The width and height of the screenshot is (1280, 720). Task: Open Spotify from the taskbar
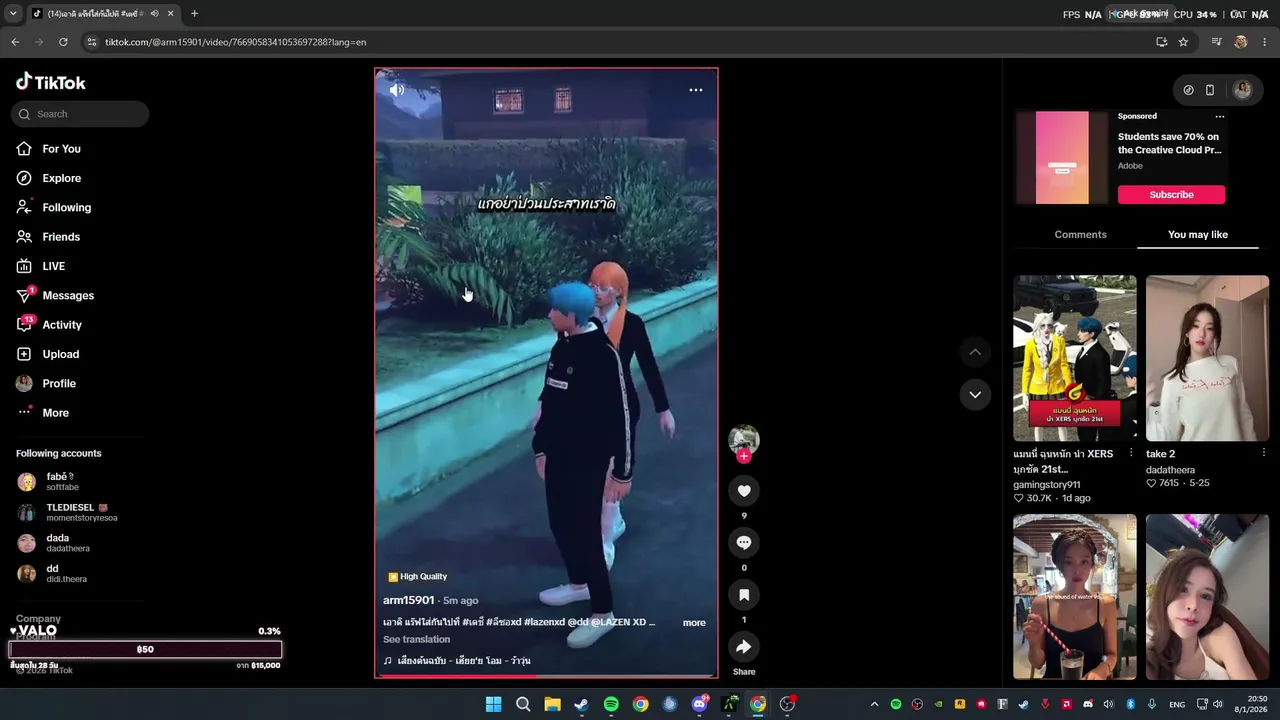(x=611, y=704)
